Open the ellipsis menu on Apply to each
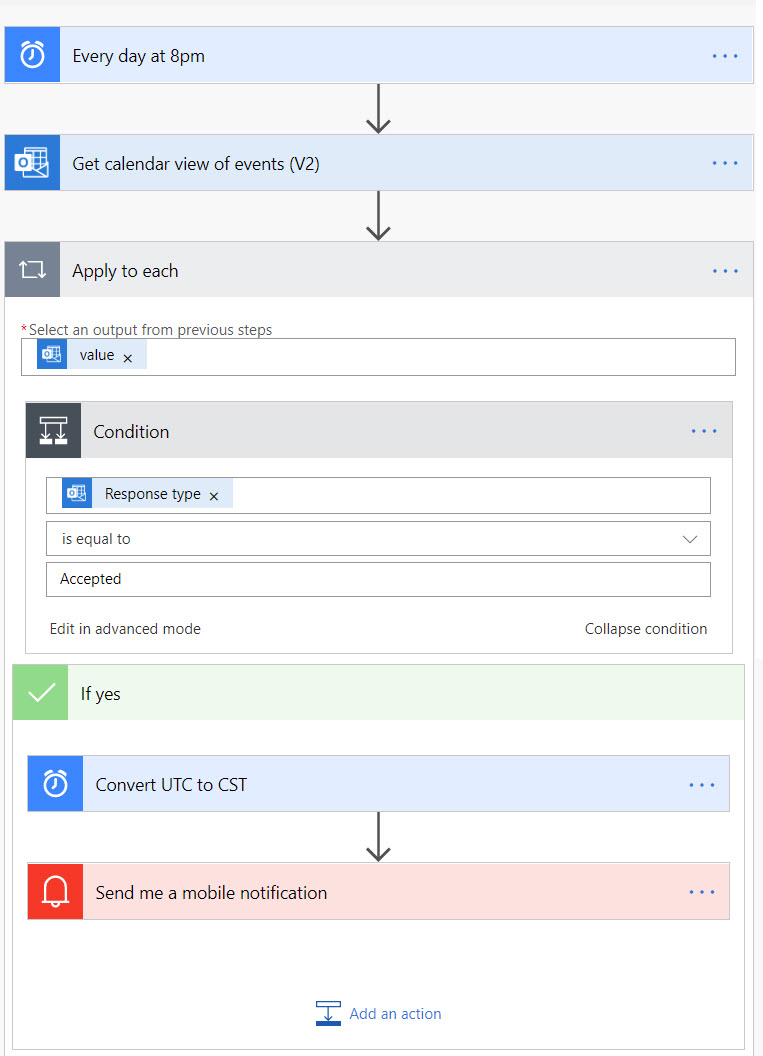Screen dimensions: 763x1056 point(725,271)
